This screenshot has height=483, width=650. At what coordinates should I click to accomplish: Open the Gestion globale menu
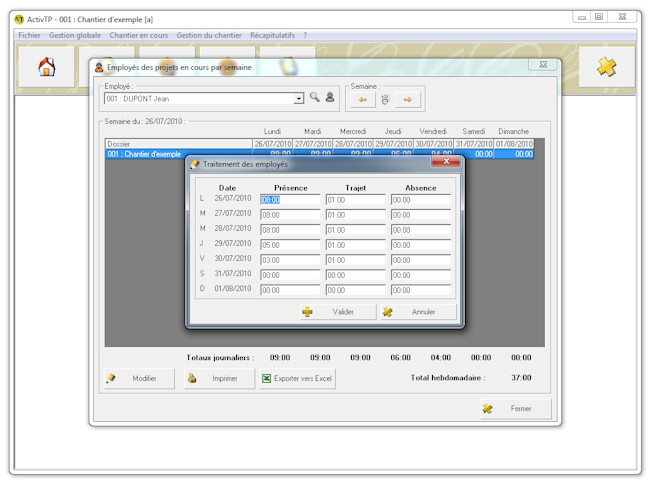point(75,35)
